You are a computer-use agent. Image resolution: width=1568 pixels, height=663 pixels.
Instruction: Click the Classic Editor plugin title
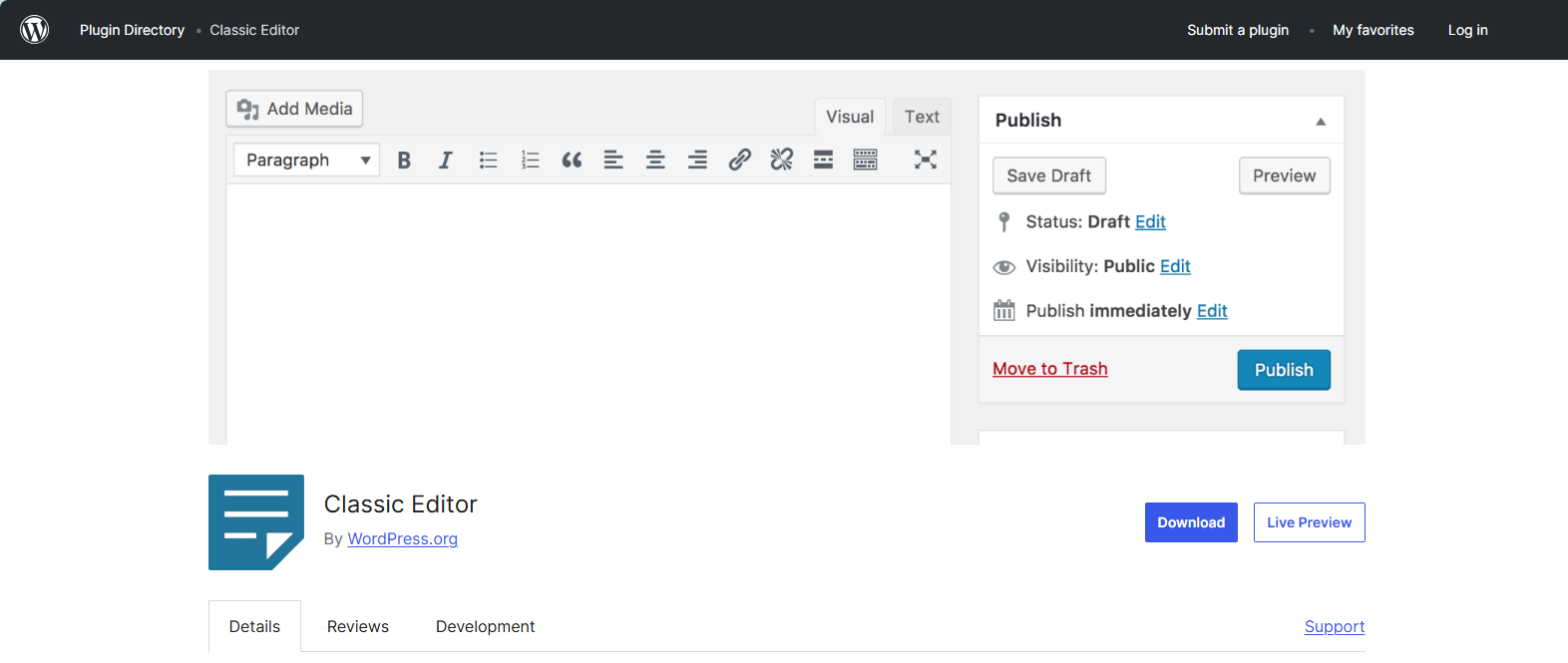pyautogui.click(x=401, y=504)
